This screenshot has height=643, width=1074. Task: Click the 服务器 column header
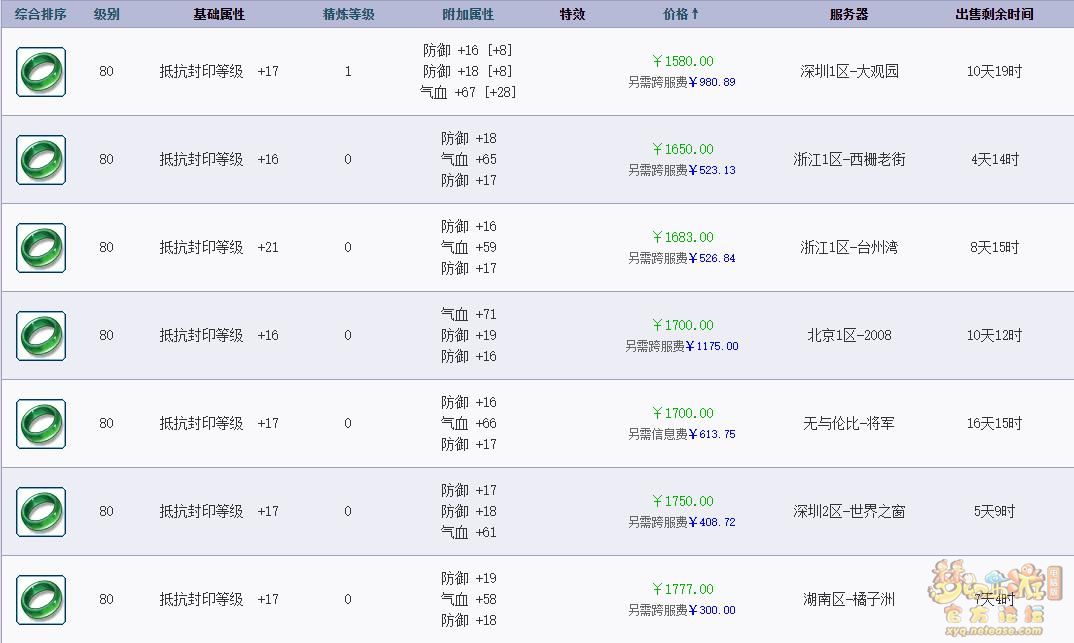point(849,15)
